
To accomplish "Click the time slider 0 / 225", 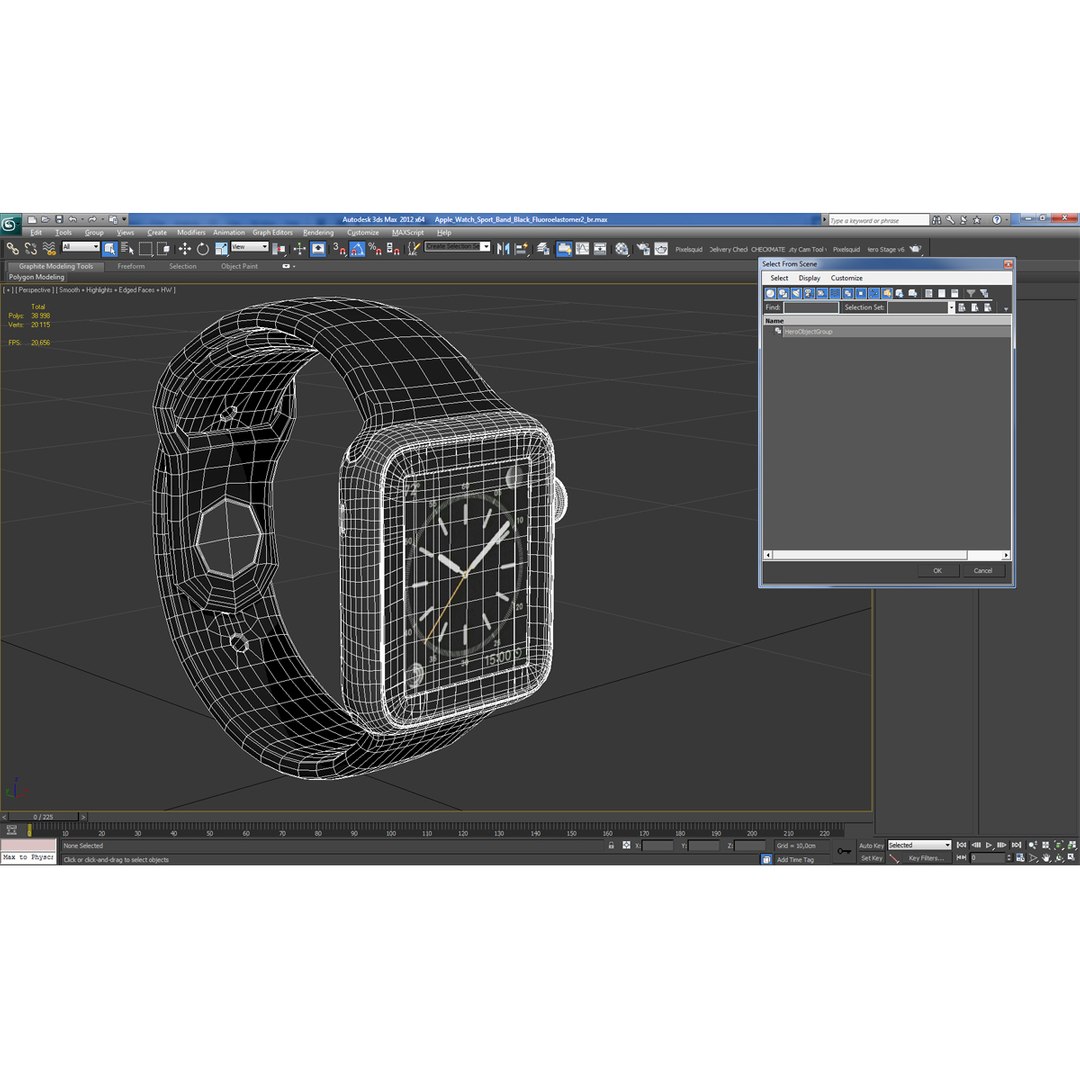I will point(43,817).
